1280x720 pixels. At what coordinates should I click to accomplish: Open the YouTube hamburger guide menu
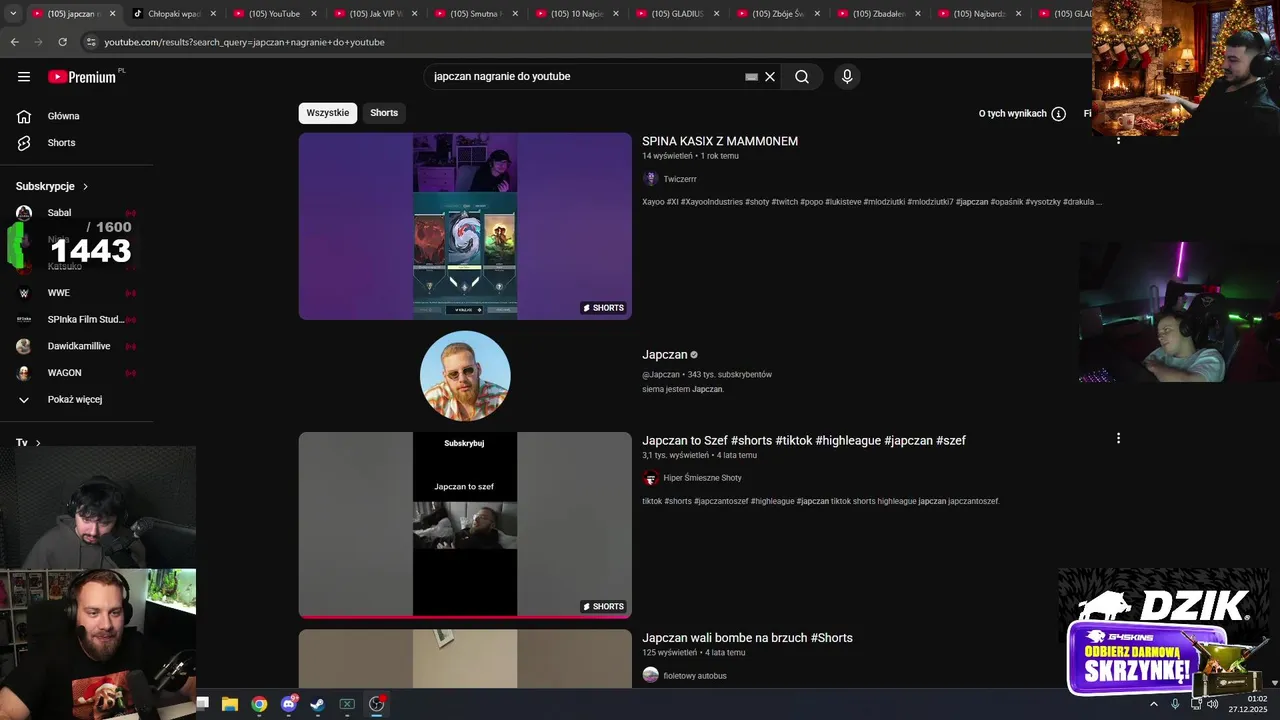24,77
